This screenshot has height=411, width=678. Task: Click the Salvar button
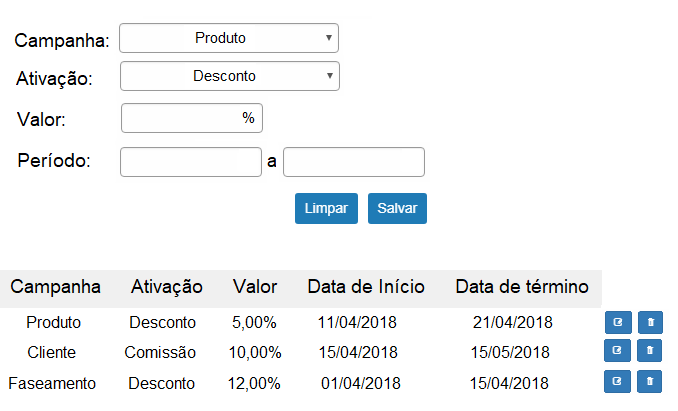click(x=397, y=208)
